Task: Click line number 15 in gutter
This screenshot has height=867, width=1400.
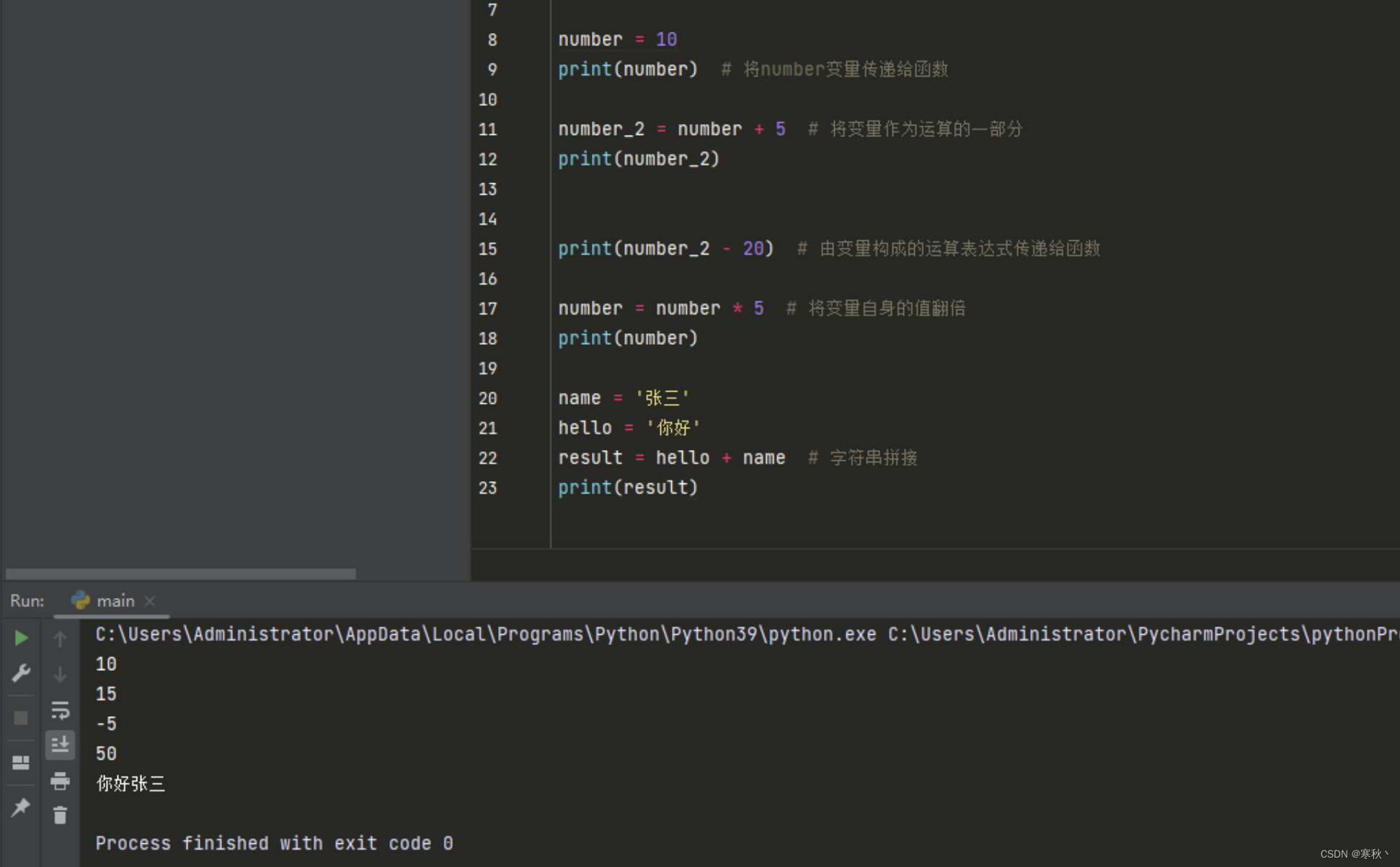Action: coord(488,249)
